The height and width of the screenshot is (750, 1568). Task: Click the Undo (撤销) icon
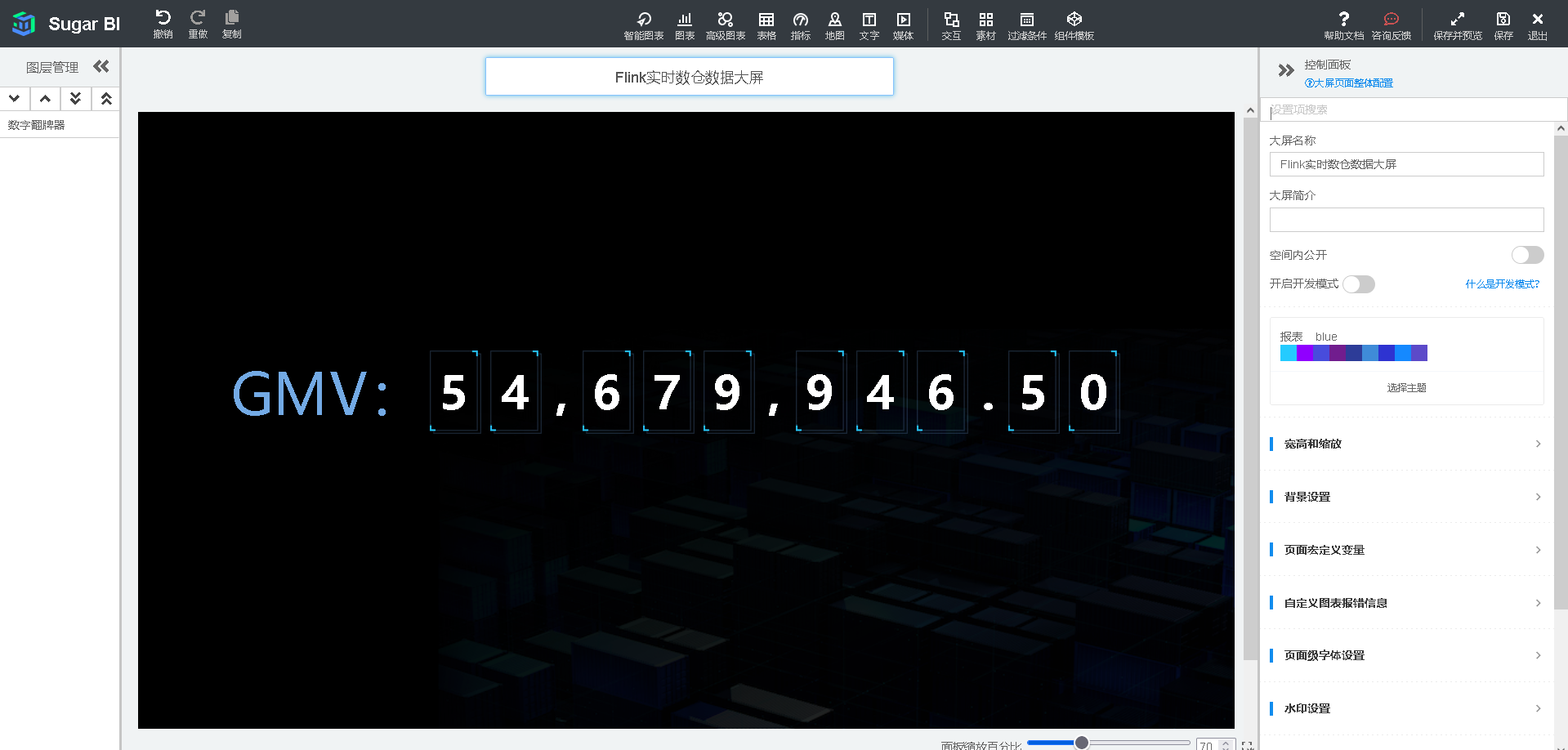(x=163, y=24)
